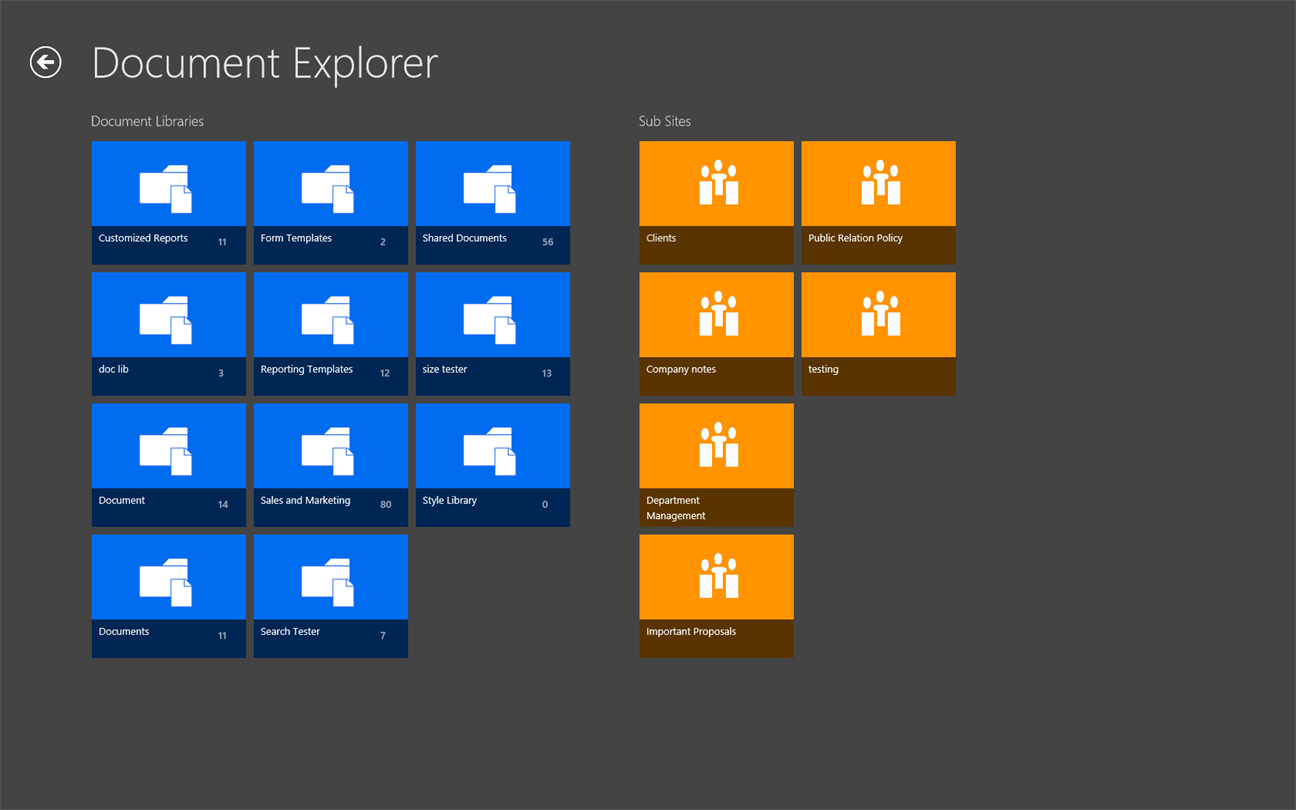The height and width of the screenshot is (810, 1296).
Task: Open the Public Relation Policy site icon
Action: [x=881, y=182]
